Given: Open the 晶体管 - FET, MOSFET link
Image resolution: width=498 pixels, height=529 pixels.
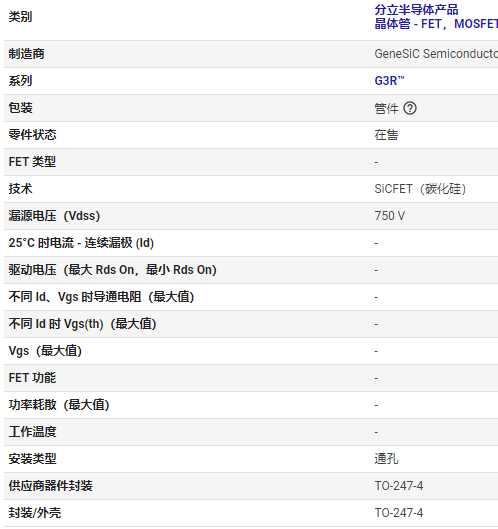Looking at the screenshot, I should (436, 24).
